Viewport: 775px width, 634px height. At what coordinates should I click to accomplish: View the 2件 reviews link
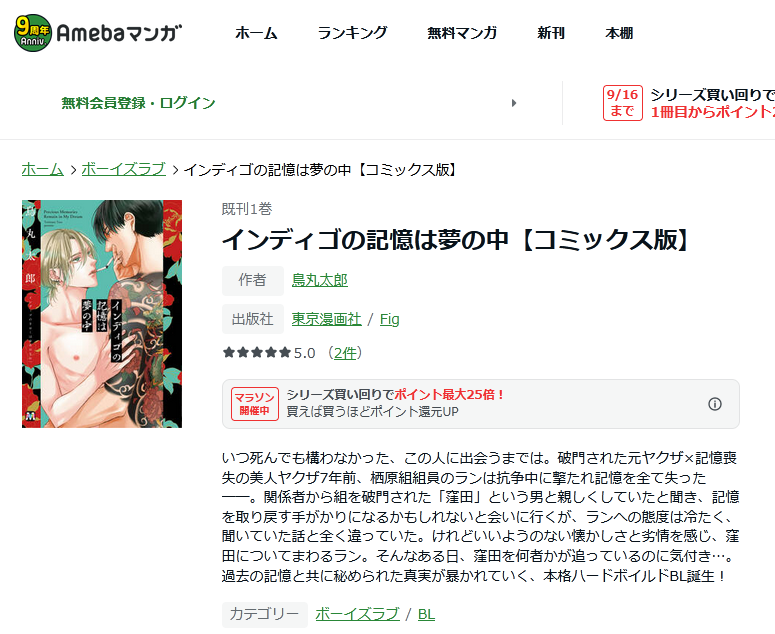click(x=345, y=353)
